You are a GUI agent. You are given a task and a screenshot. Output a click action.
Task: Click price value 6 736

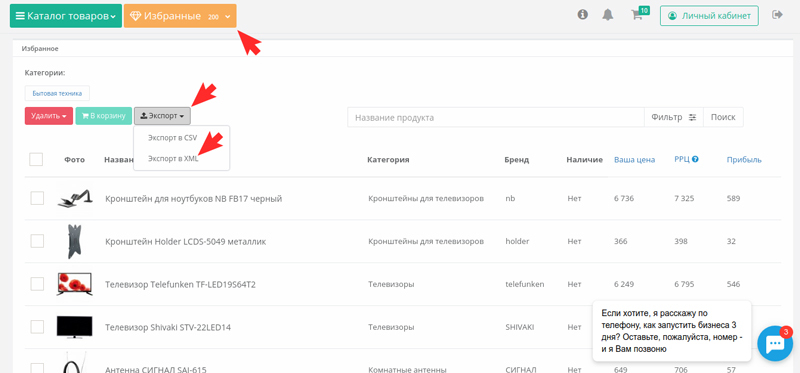(624, 198)
